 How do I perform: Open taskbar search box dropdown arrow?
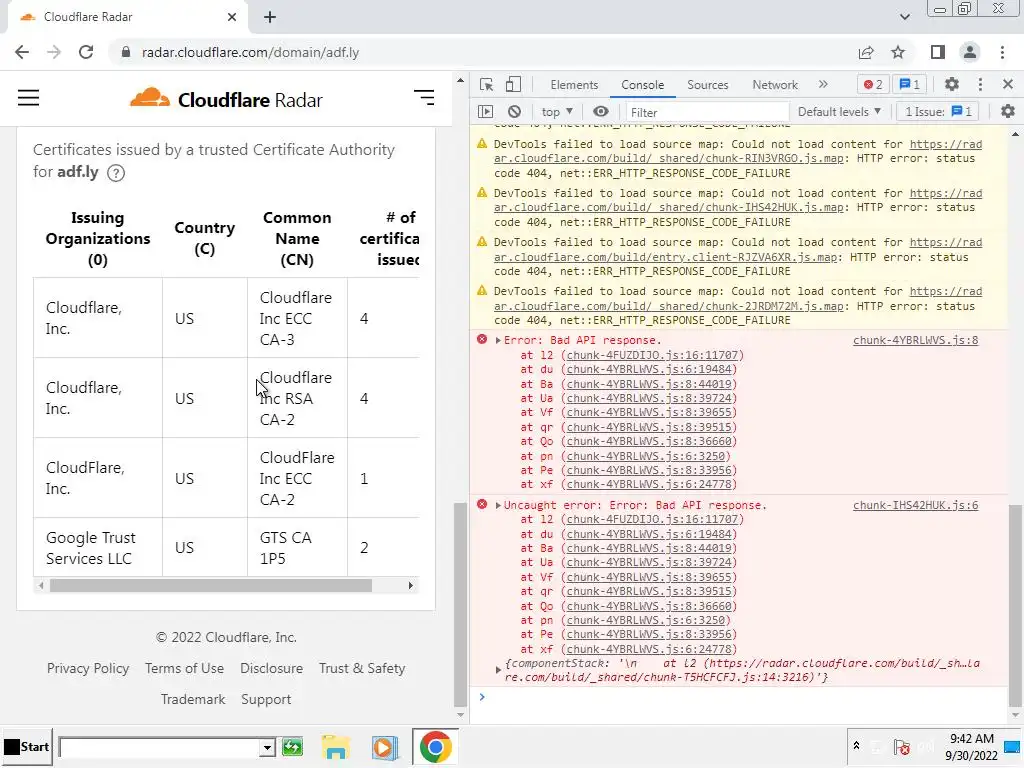click(x=266, y=748)
